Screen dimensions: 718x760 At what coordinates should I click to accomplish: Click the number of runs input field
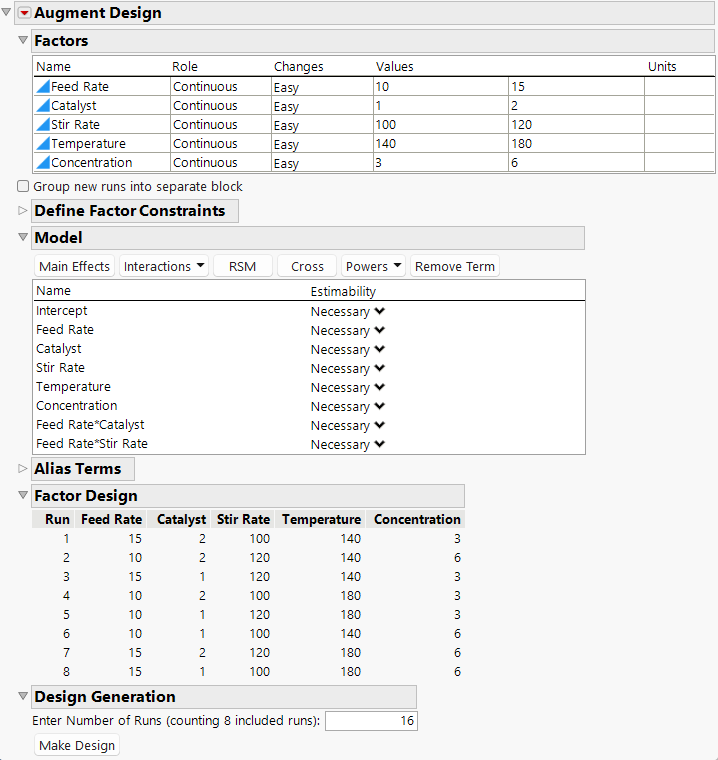[x=371, y=721]
